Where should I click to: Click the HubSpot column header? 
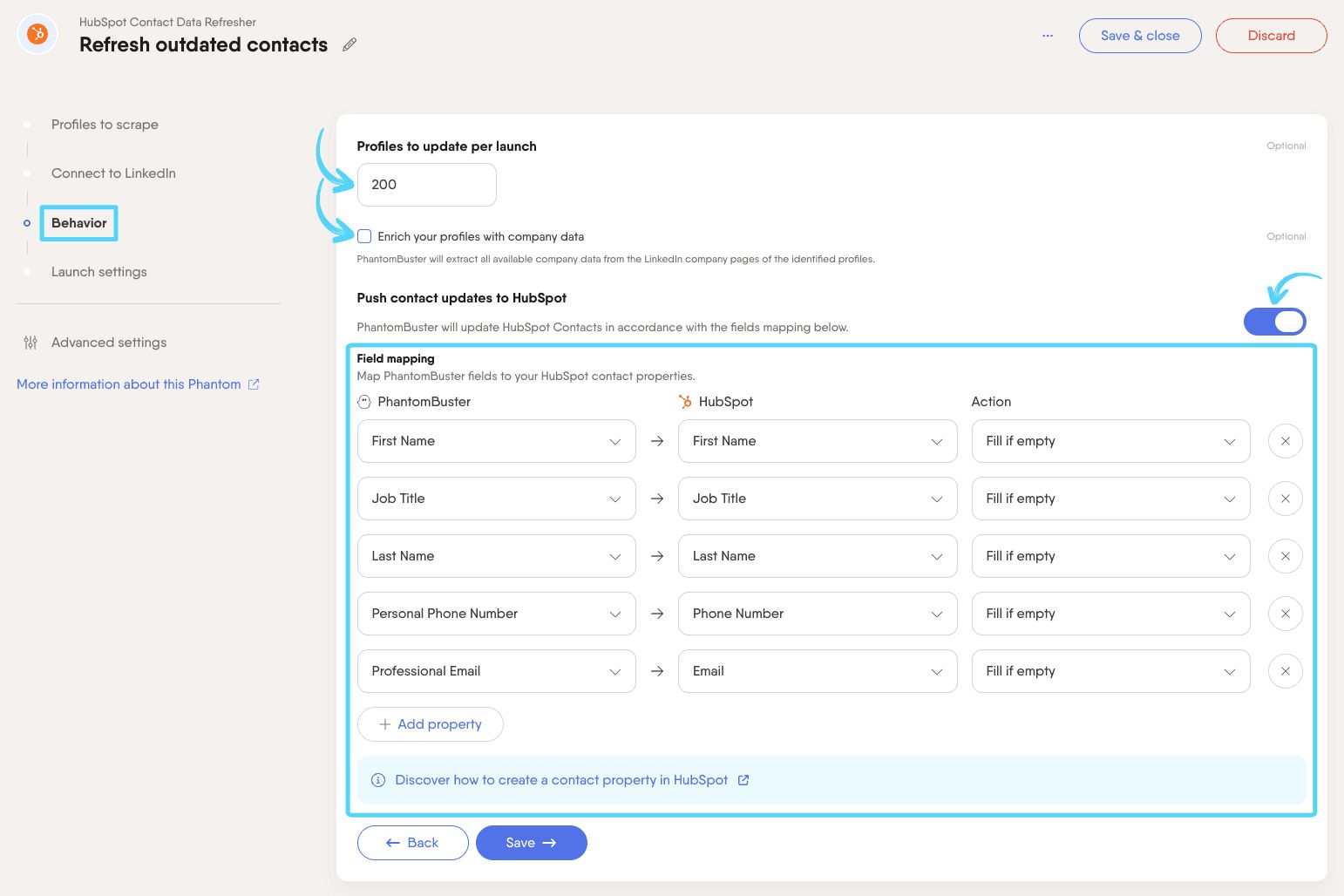[726, 402]
